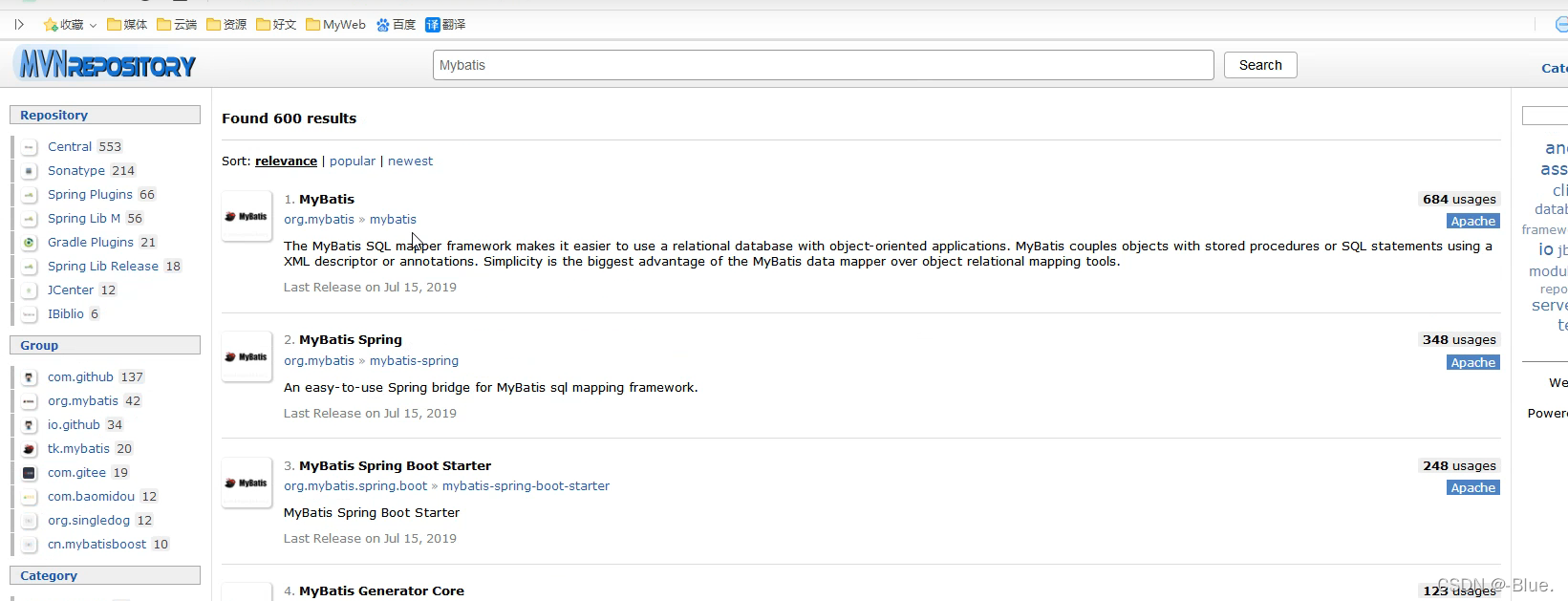Open the MyBatis Spring result title
Screen dimensions: 1568x601
(351, 340)
